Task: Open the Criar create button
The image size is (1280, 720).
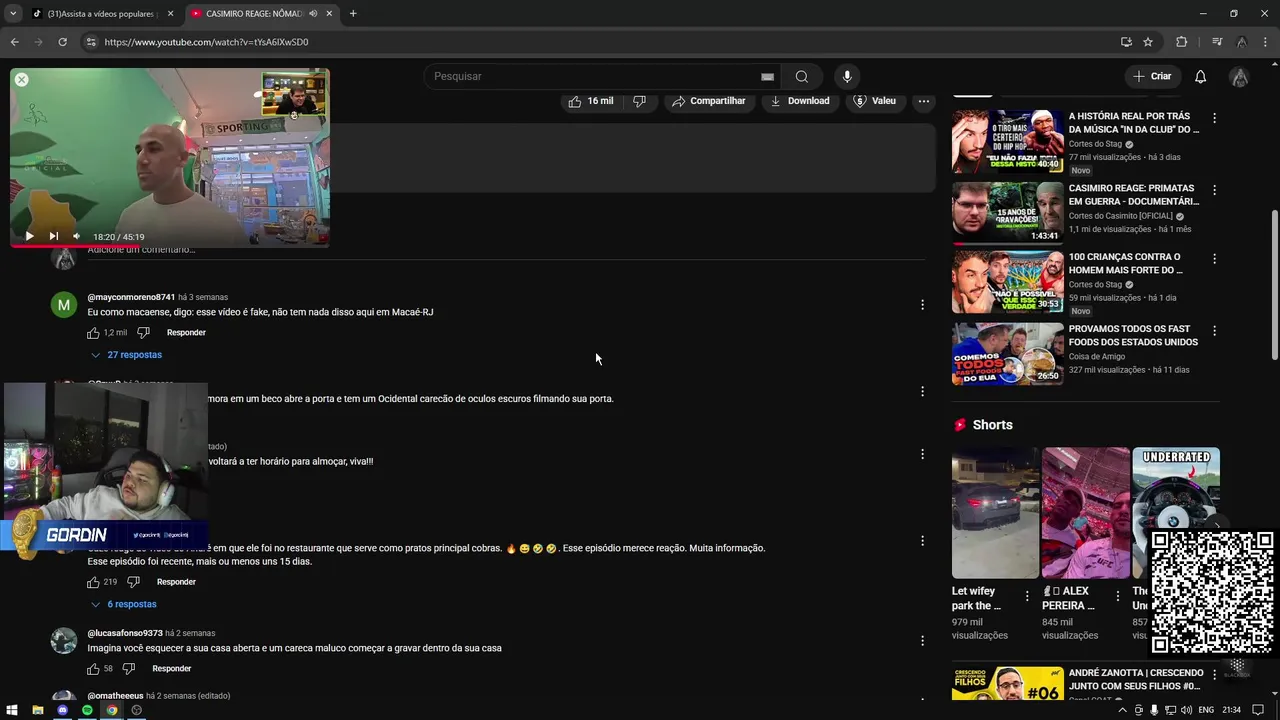Action: [1153, 77]
